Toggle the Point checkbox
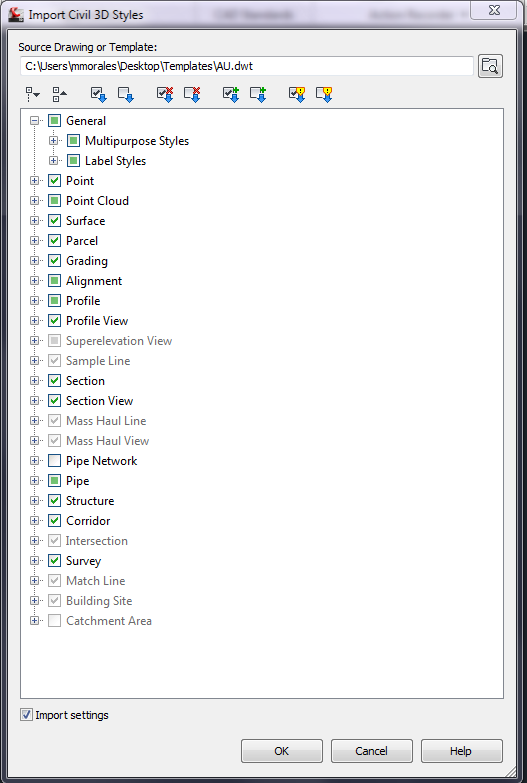The width and height of the screenshot is (527, 783). pyautogui.click(x=54, y=180)
